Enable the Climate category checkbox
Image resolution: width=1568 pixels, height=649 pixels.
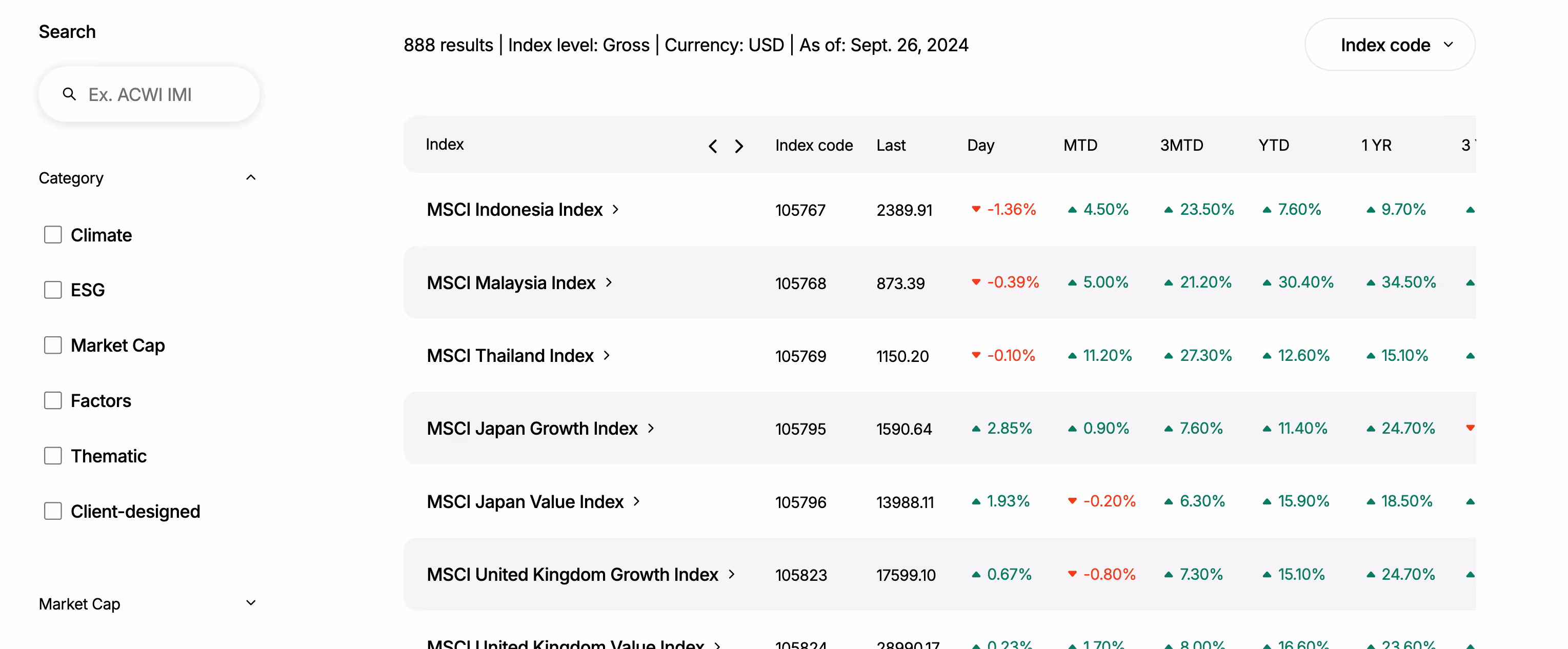tap(53, 235)
